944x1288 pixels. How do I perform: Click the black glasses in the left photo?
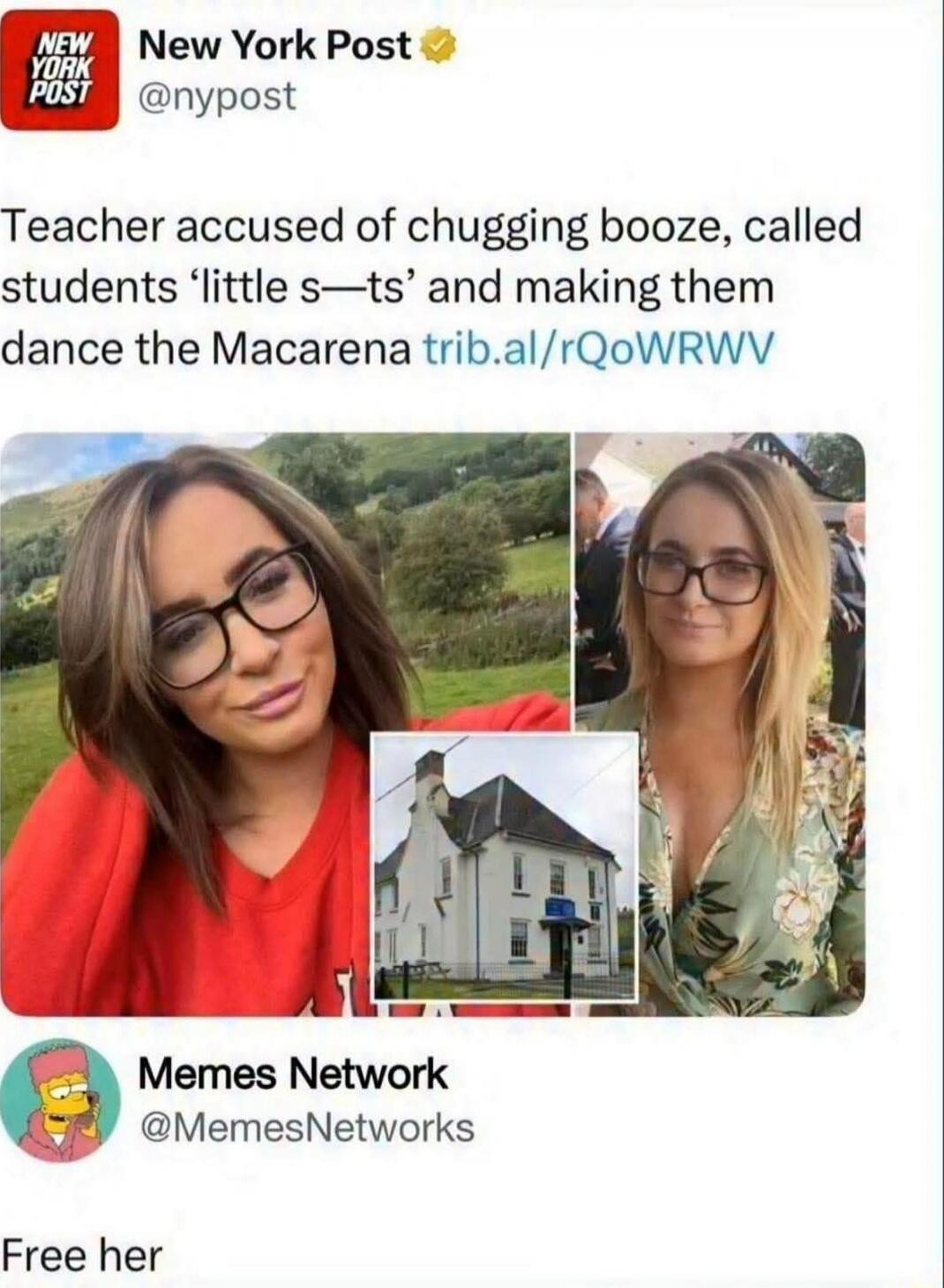click(234, 614)
